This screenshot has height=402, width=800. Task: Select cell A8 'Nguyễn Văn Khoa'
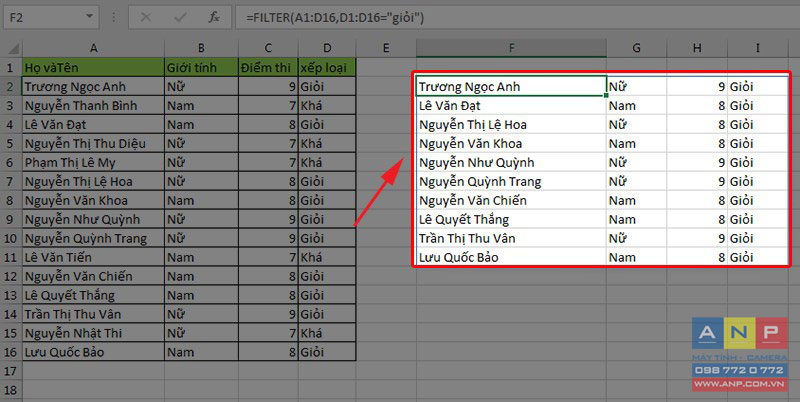(93, 200)
